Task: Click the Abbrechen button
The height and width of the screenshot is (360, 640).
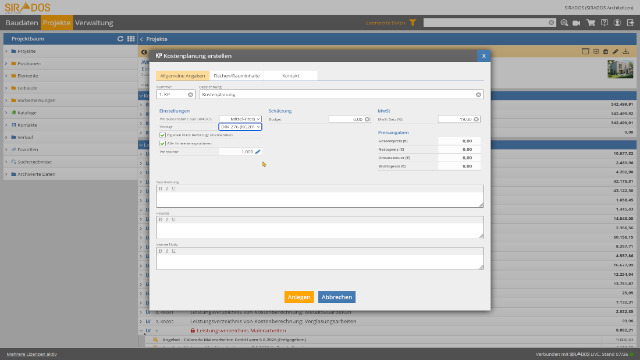Action: [x=337, y=297]
